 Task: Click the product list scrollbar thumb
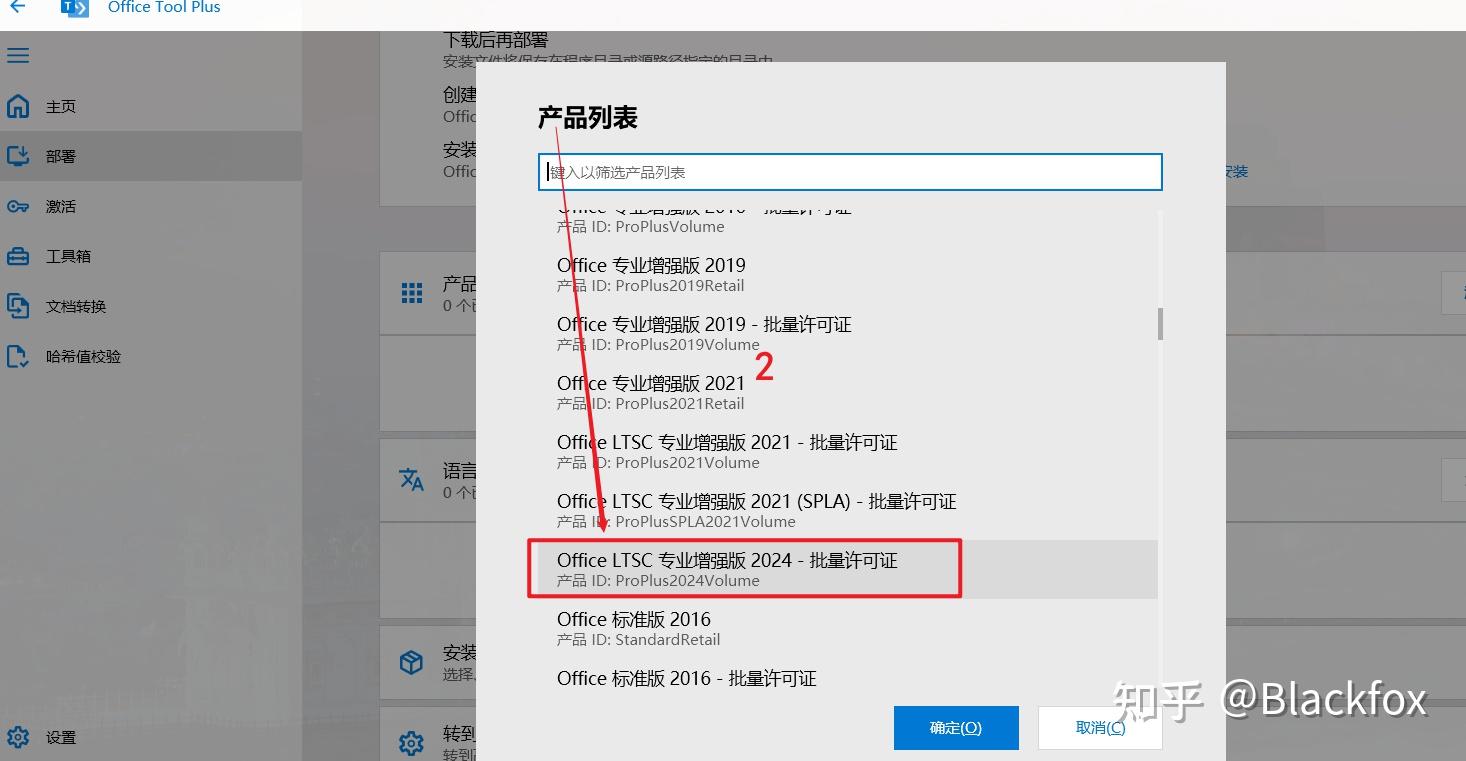point(1160,324)
